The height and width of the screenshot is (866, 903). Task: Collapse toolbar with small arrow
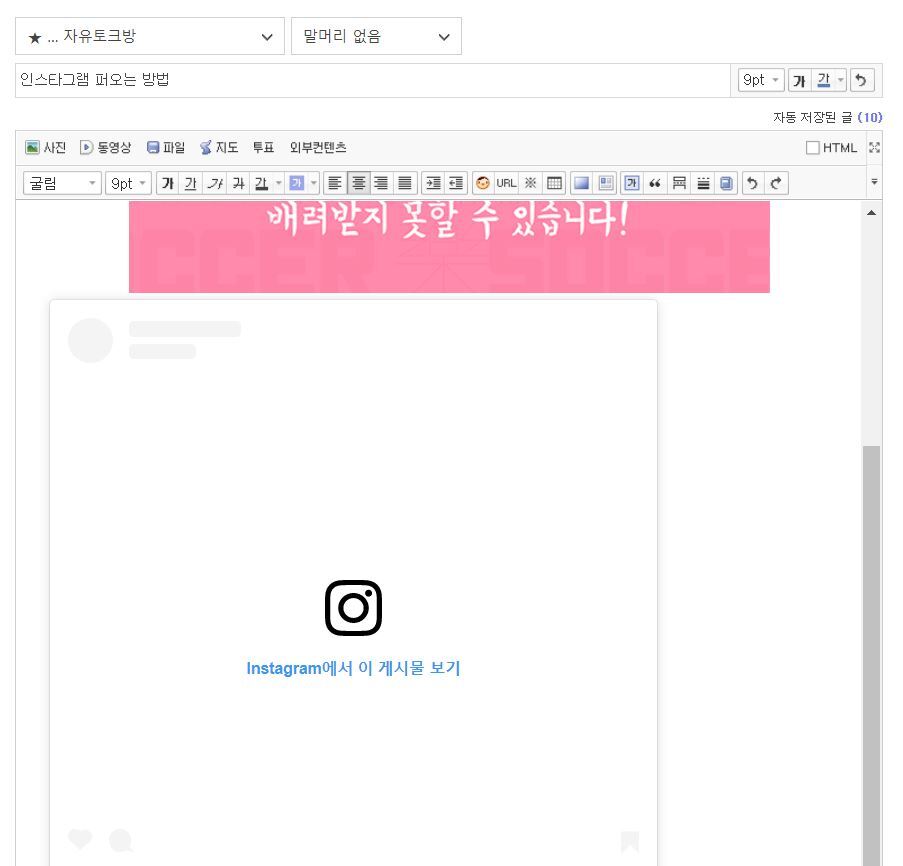pos(874,181)
